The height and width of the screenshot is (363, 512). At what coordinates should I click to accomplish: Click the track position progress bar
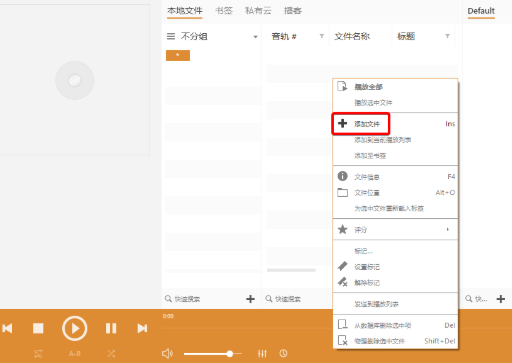coord(247,328)
